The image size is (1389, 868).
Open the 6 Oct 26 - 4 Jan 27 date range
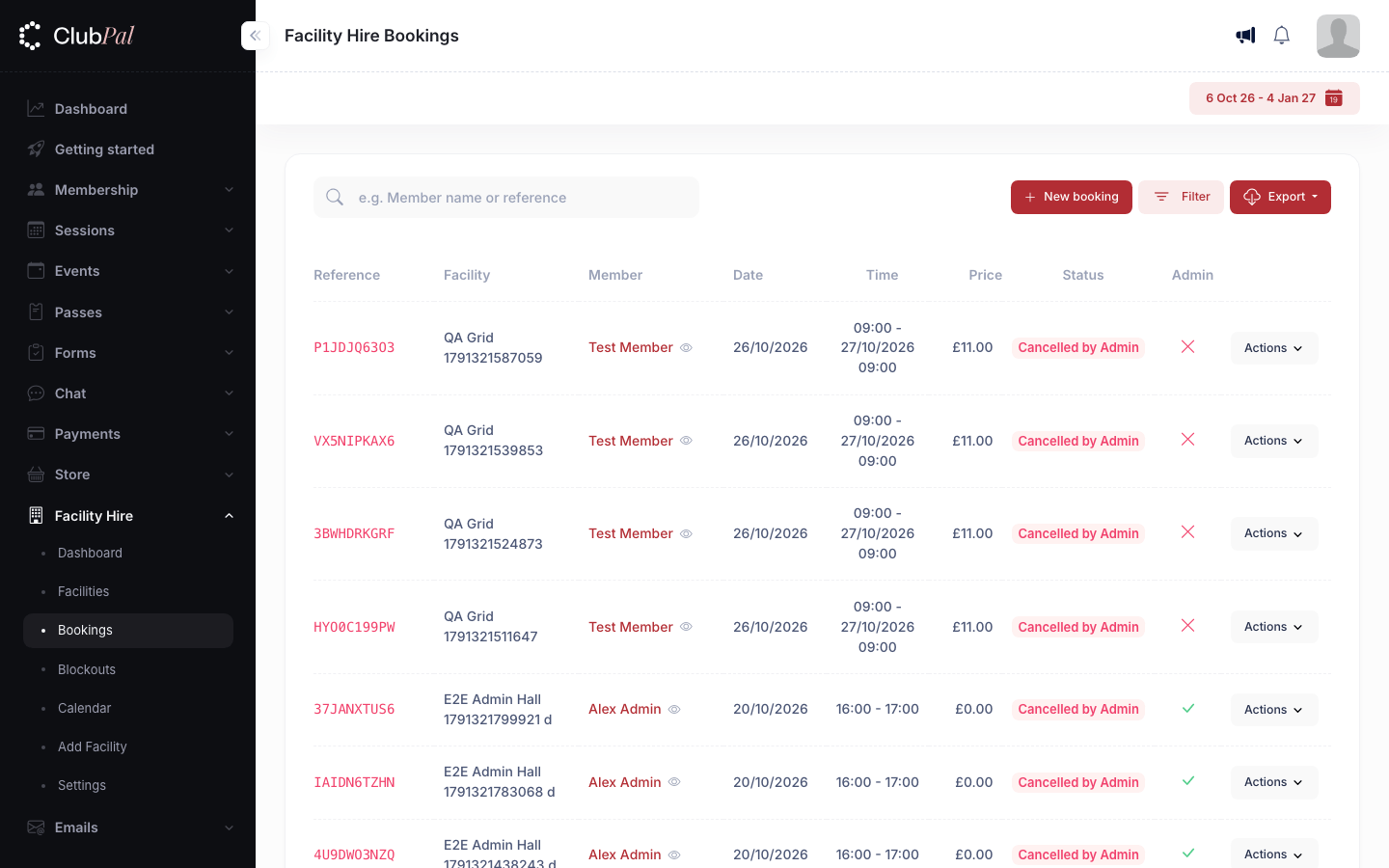coord(1274,98)
